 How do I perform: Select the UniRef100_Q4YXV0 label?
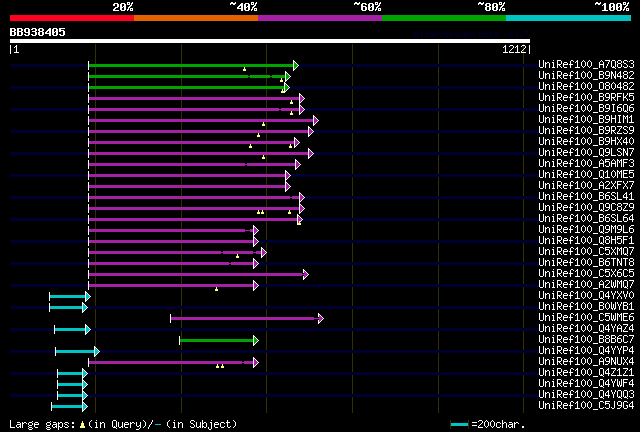586,296
